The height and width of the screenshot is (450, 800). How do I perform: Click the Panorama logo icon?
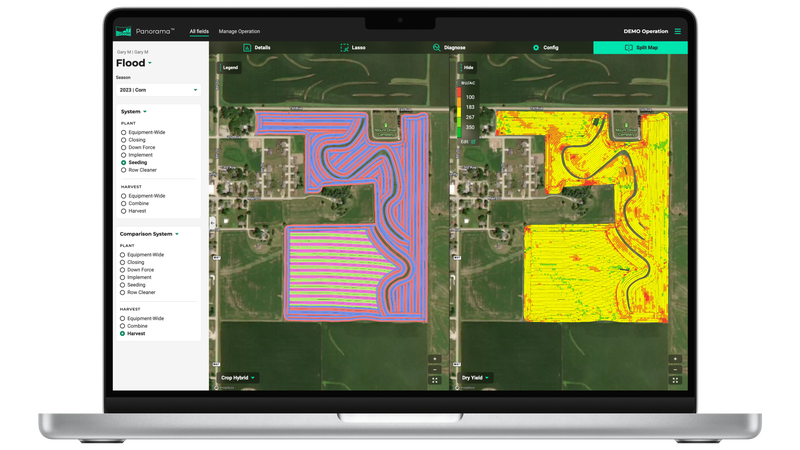coord(123,31)
